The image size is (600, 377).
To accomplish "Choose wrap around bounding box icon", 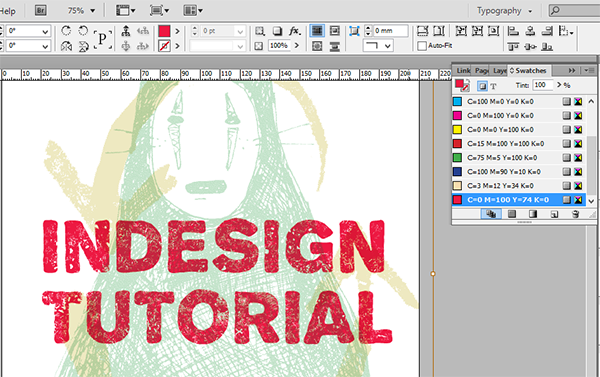I will [x=334, y=31].
